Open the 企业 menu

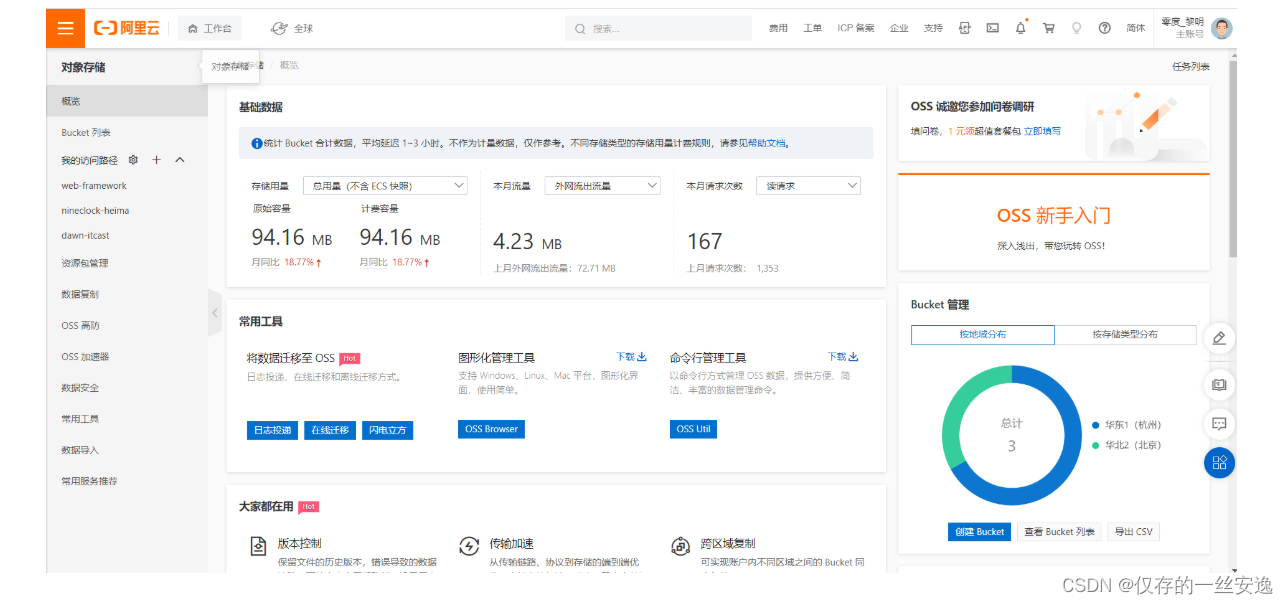pos(899,28)
